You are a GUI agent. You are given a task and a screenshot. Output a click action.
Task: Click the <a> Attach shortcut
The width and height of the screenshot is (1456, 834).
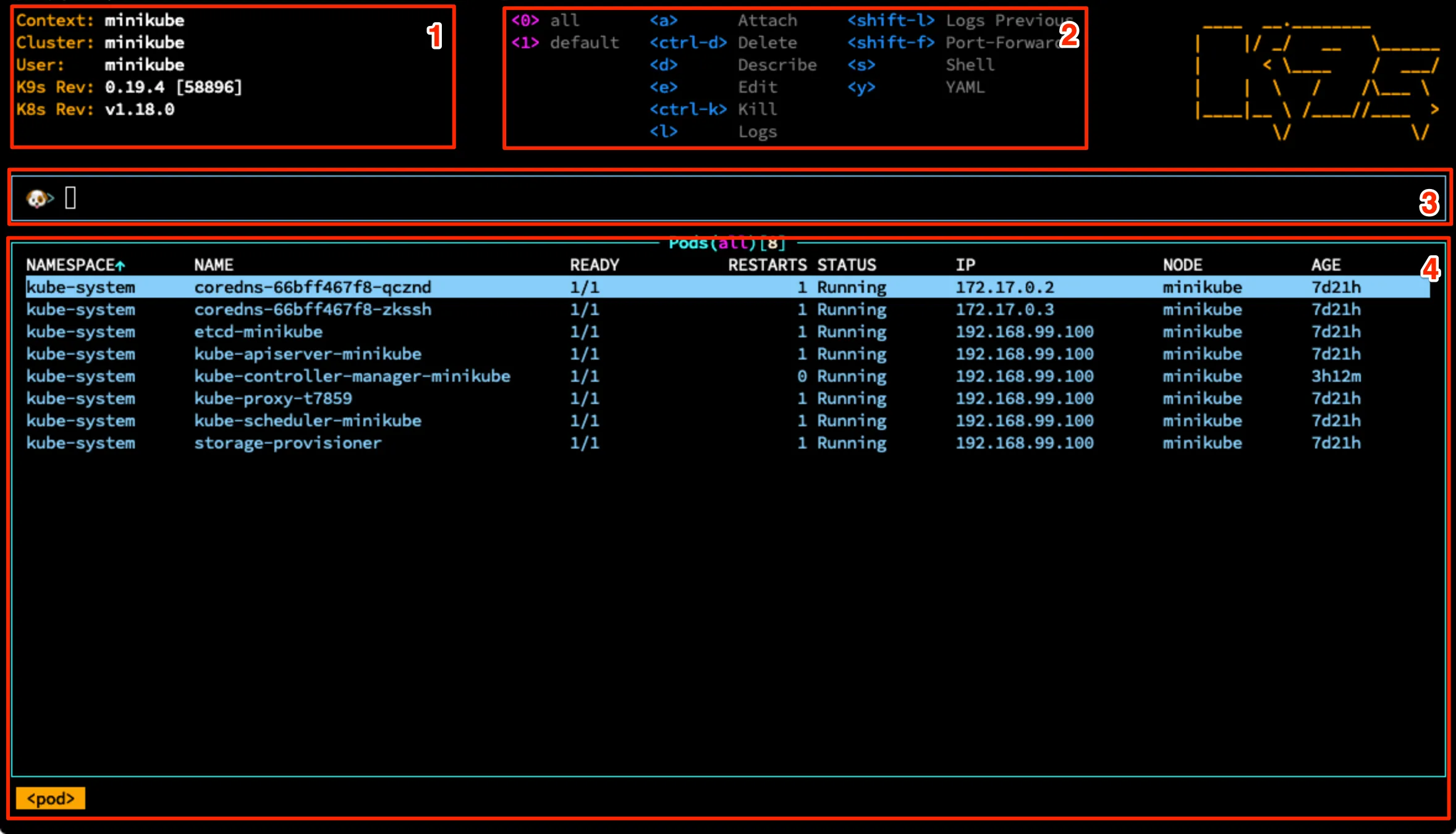pos(723,20)
